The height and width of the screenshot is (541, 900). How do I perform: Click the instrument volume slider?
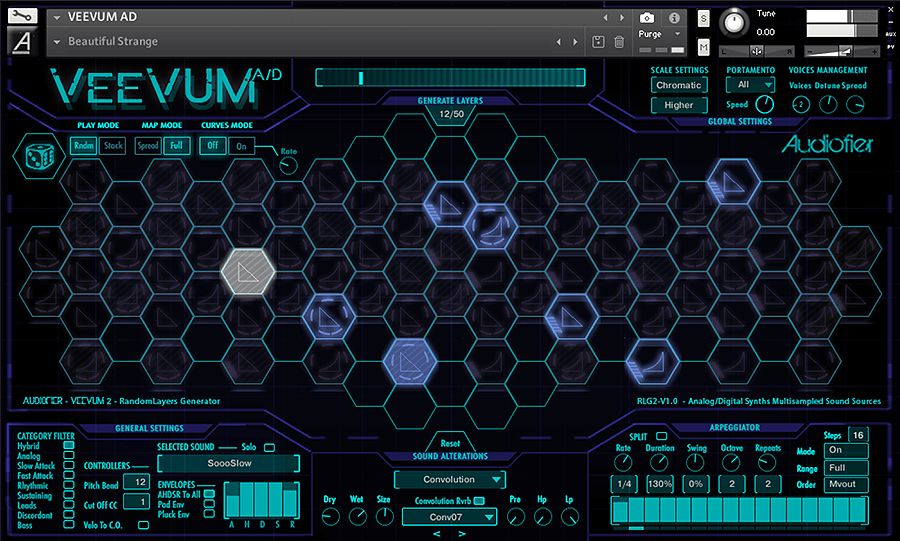tap(841, 51)
